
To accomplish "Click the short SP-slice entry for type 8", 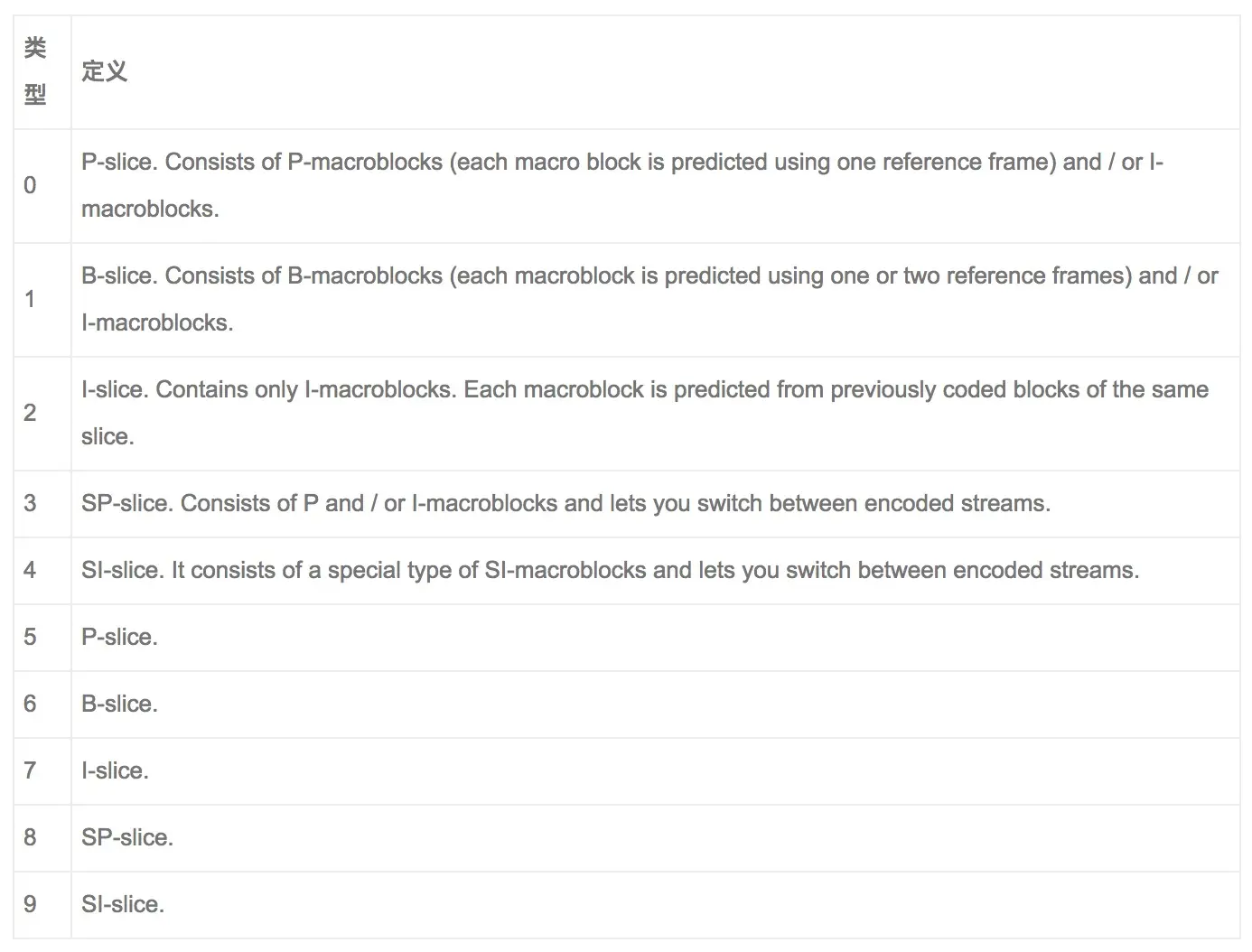I will click(x=127, y=837).
